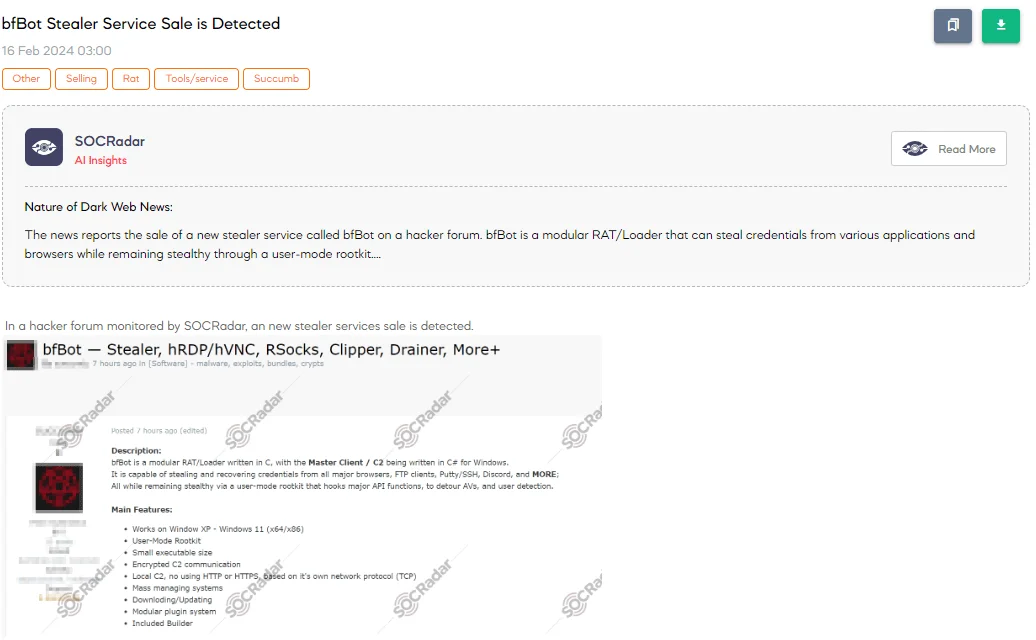The image size is (1036, 640).
Task: Click the Main Features: heading
Action: click(141, 509)
